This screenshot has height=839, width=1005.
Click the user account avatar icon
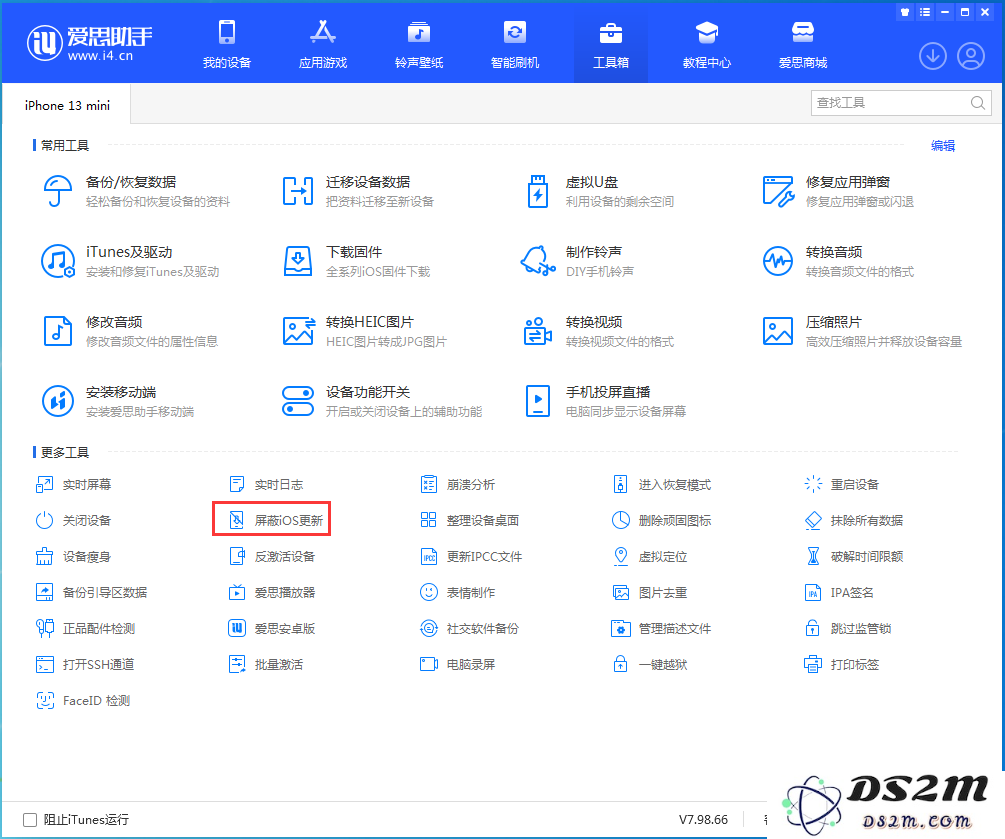(x=971, y=56)
